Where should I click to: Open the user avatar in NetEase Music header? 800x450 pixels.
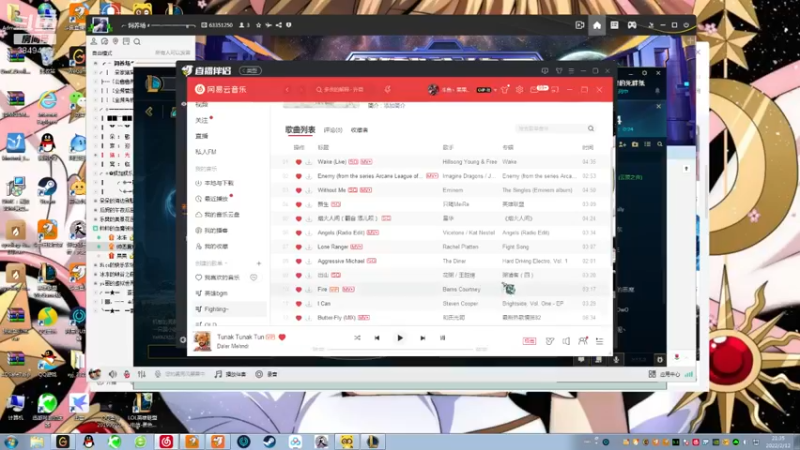[433, 90]
